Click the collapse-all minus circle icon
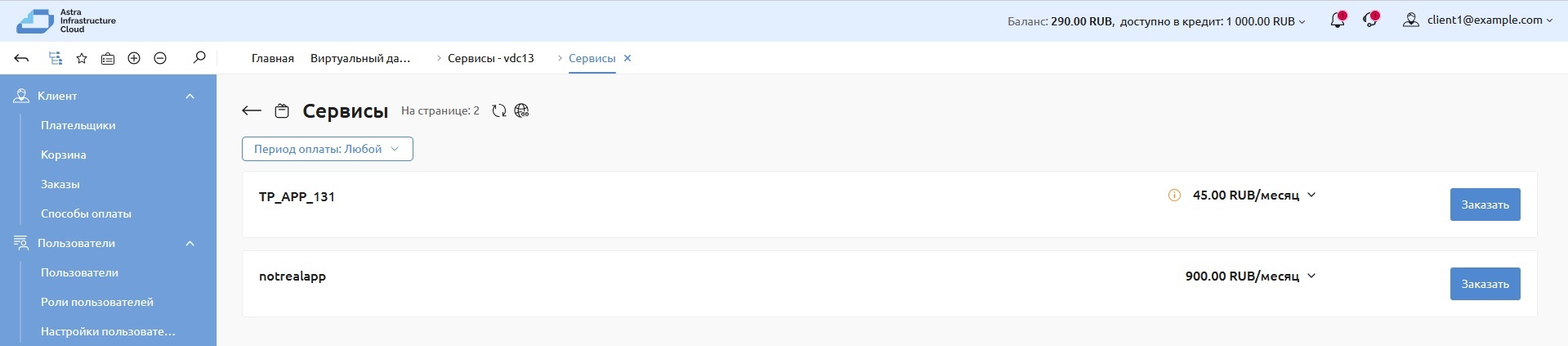Viewport: 1568px width, 346px height. (160, 58)
